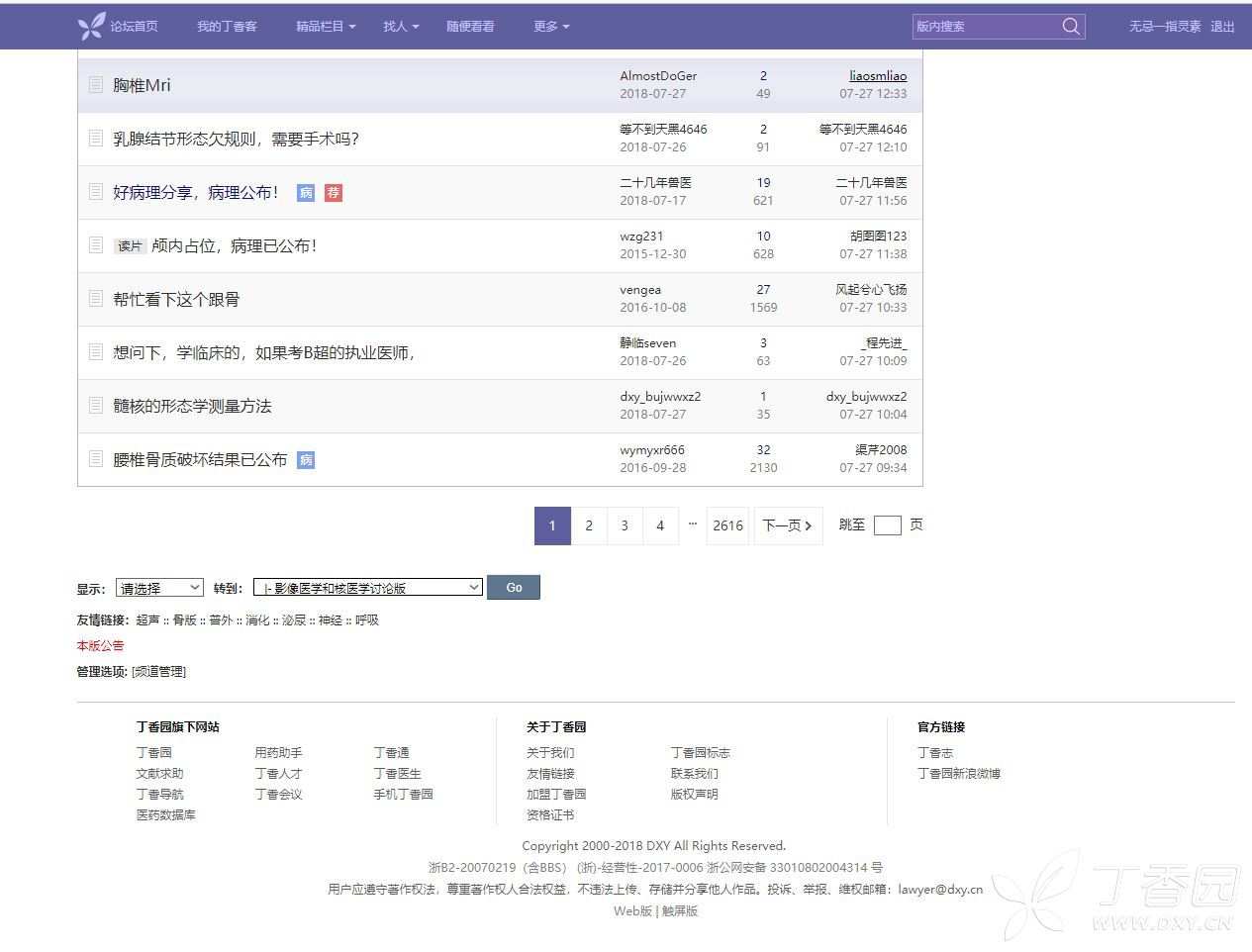Open the 精品栏目 dropdown menu

326,27
